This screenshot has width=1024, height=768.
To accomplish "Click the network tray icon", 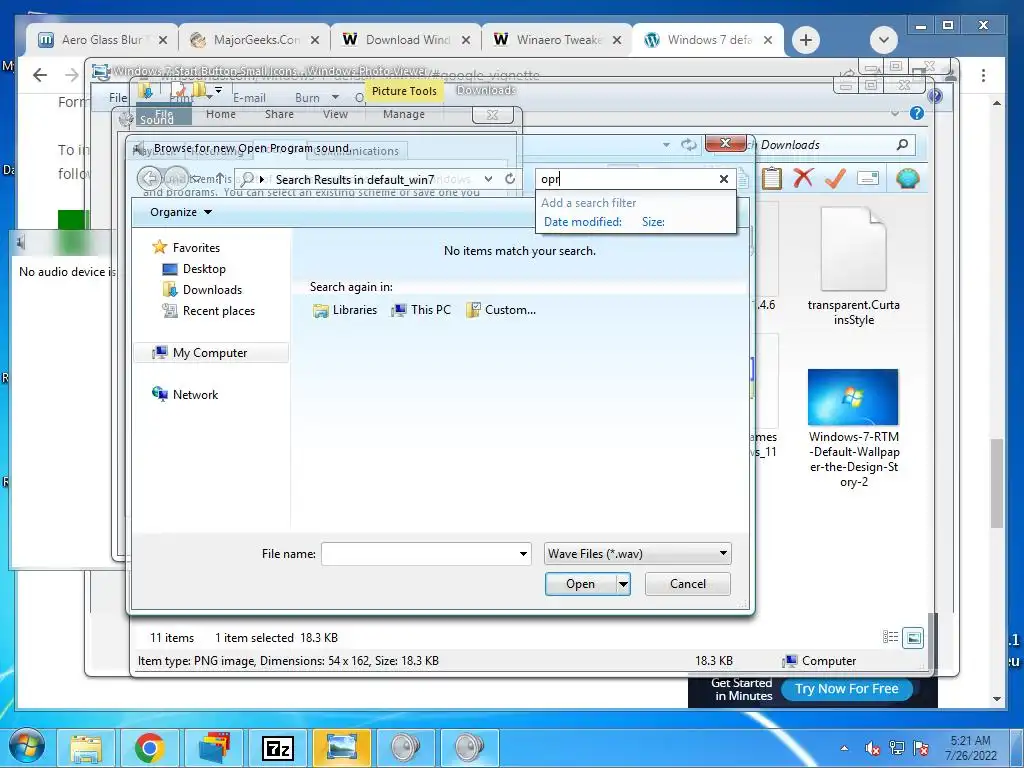I will coord(897,748).
